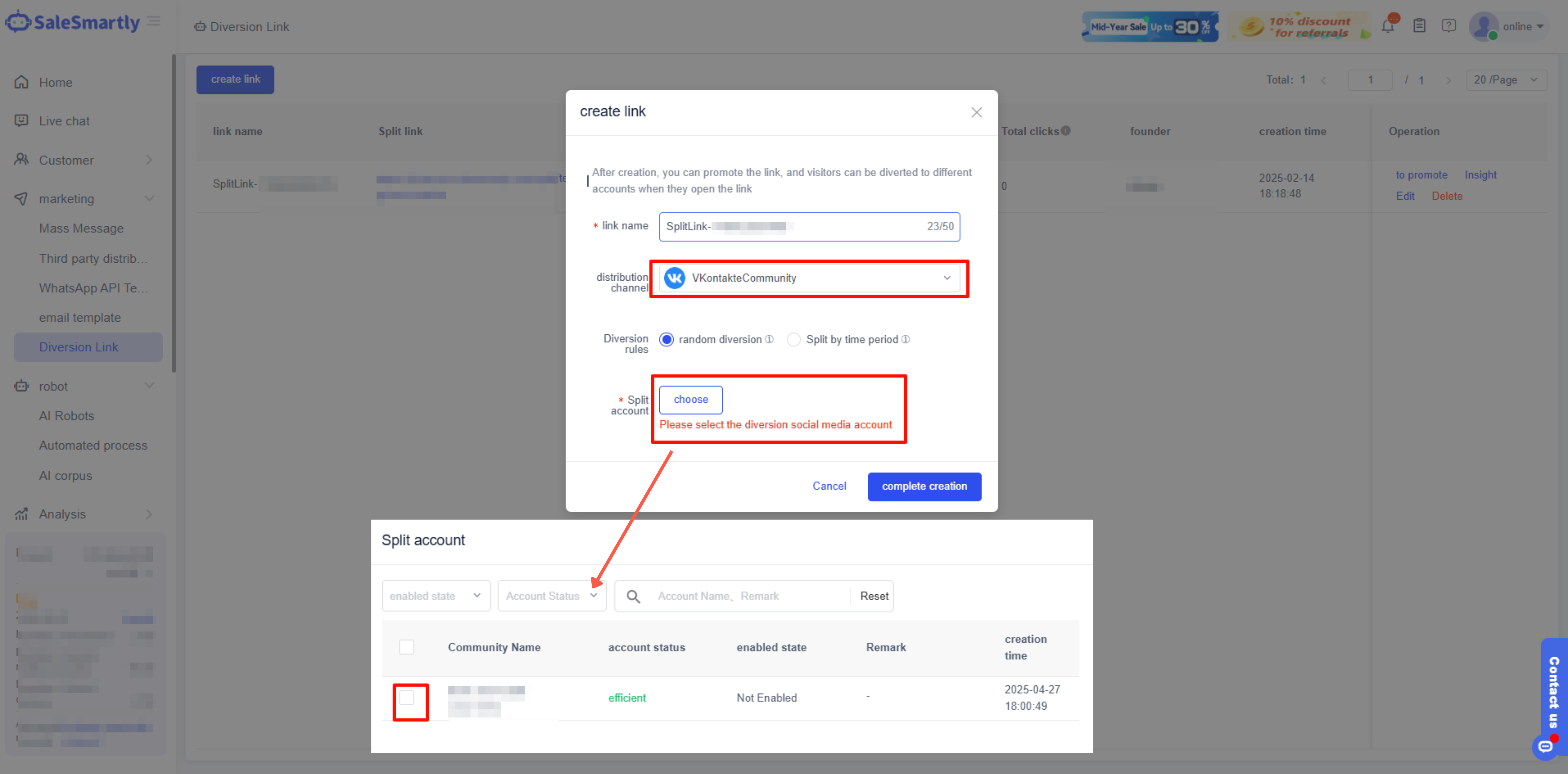Select Split by time period option
This screenshot has width=1568, height=774.
point(794,339)
